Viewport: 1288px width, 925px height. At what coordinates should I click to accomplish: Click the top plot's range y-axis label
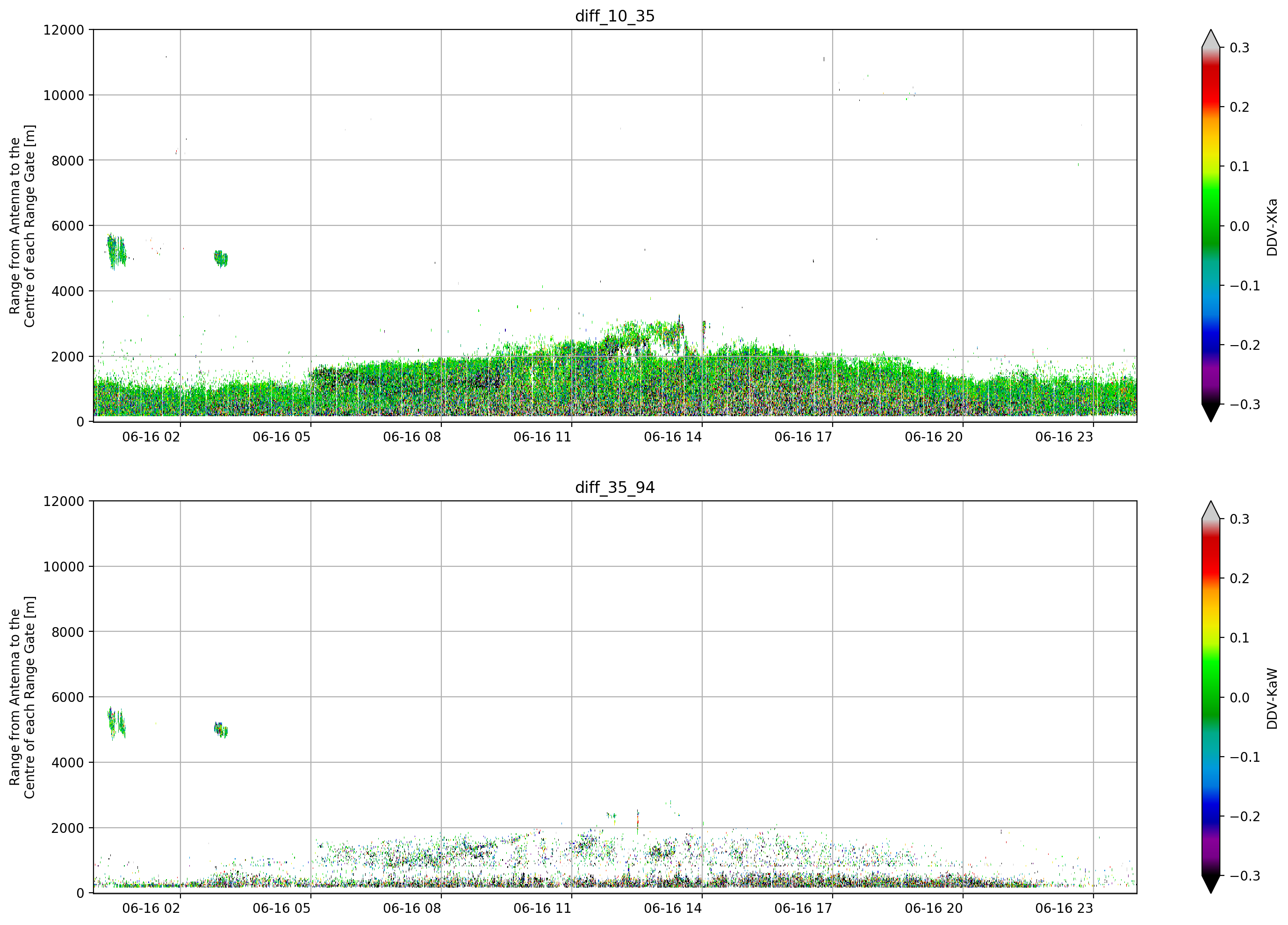[x=22, y=226]
